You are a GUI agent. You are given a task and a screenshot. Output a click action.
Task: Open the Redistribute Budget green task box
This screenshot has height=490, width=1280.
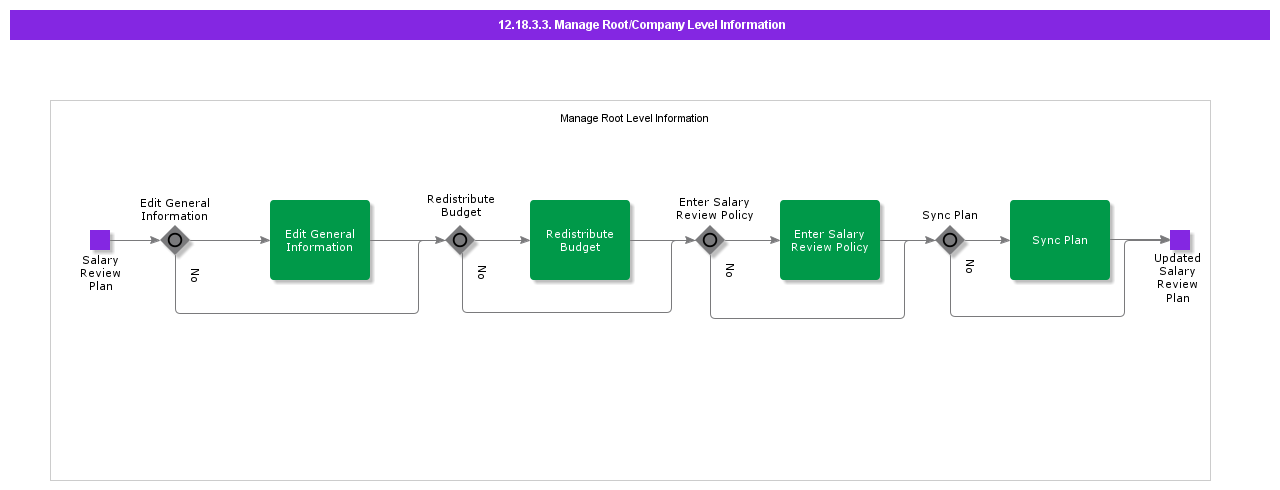coord(580,240)
